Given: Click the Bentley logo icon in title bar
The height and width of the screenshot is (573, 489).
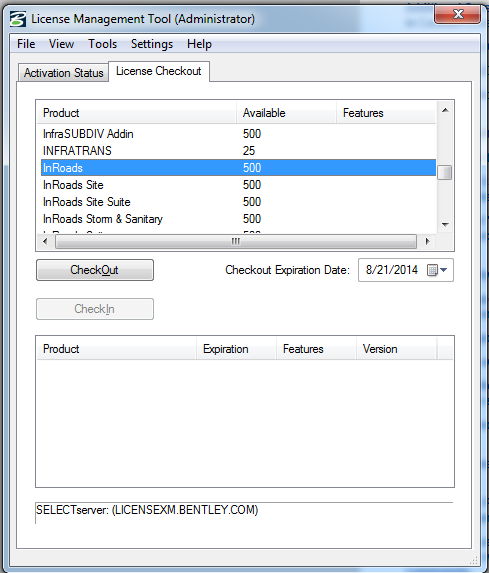Looking at the screenshot, I should tap(18, 19).
